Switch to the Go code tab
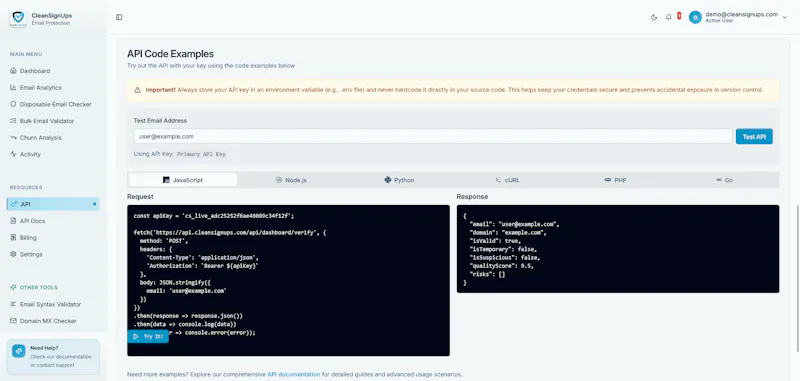The height and width of the screenshot is (381, 800). click(x=724, y=180)
